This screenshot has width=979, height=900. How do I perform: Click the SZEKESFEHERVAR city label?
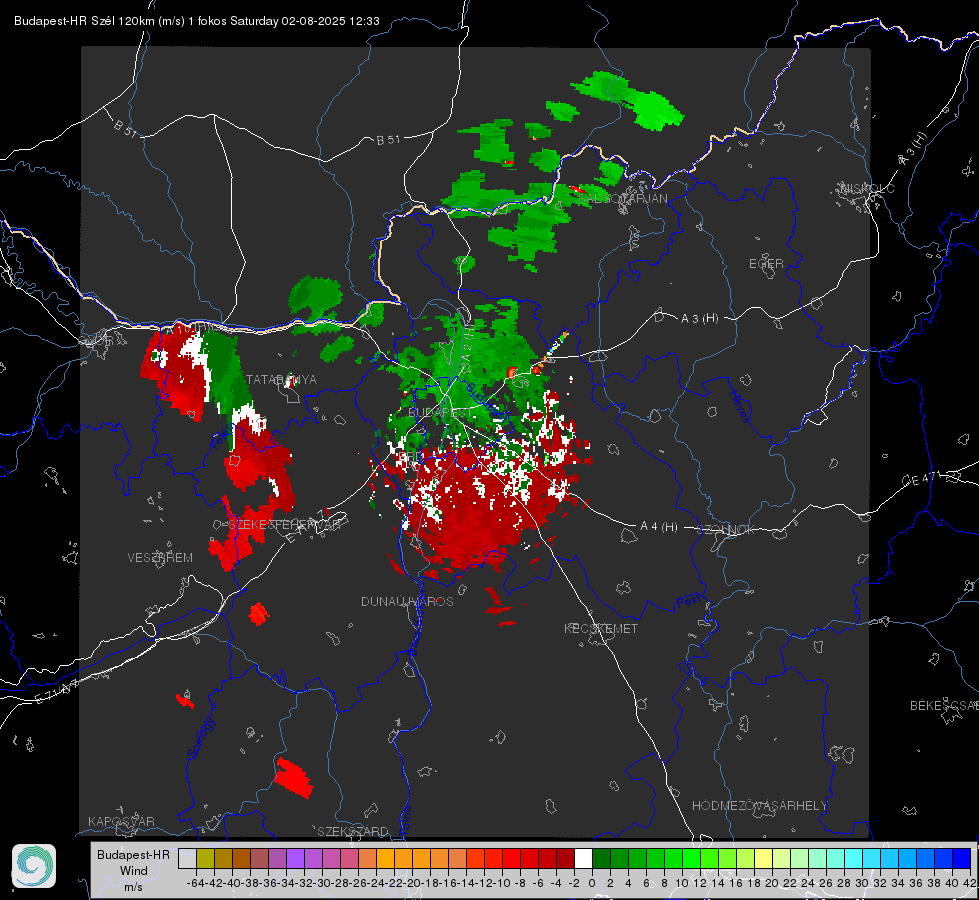(x=284, y=525)
